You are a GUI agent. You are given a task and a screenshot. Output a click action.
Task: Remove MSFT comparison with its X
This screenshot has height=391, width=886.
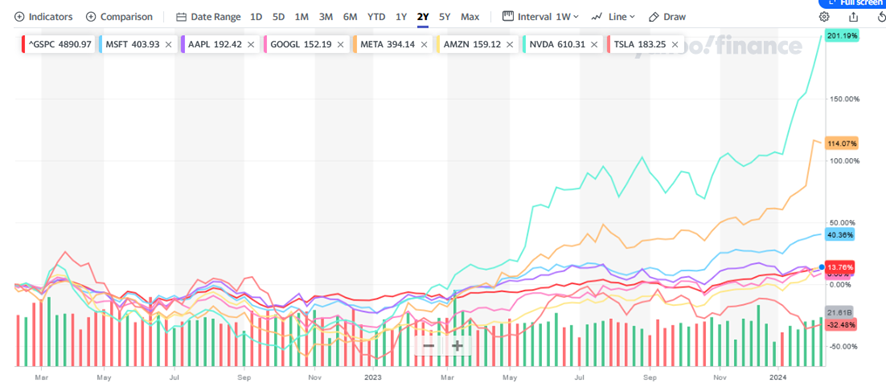coord(168,44)
